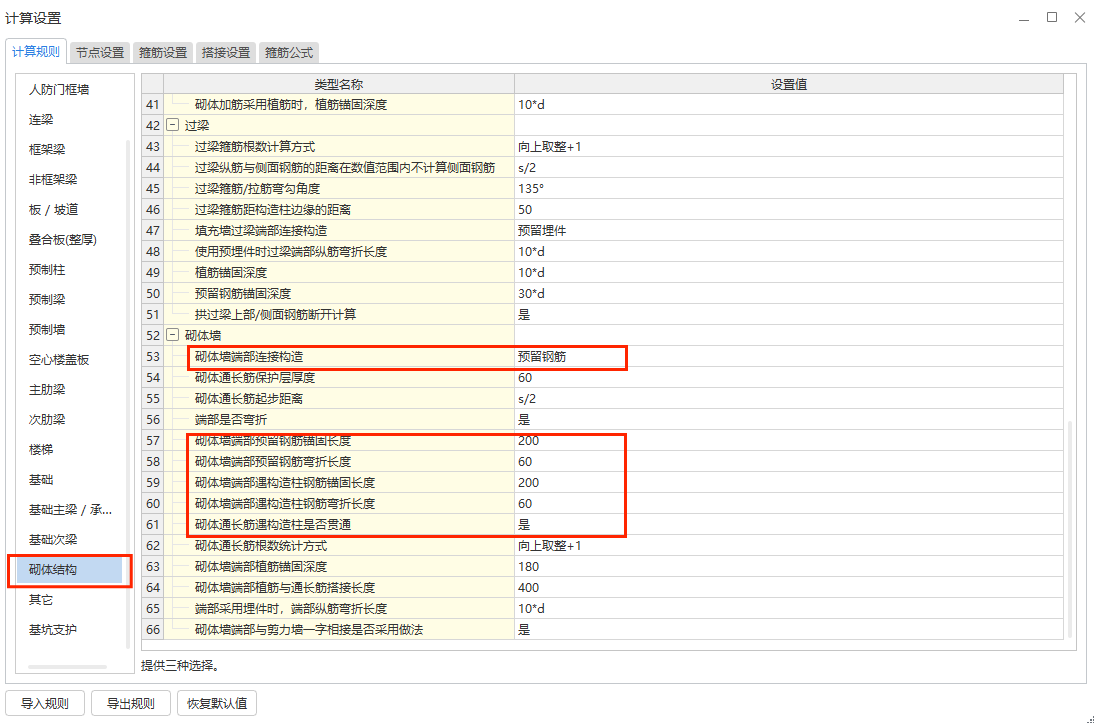Collapse the 过梁 group expander
This screenshot has height=723, width=1094.
pos(172,126)
